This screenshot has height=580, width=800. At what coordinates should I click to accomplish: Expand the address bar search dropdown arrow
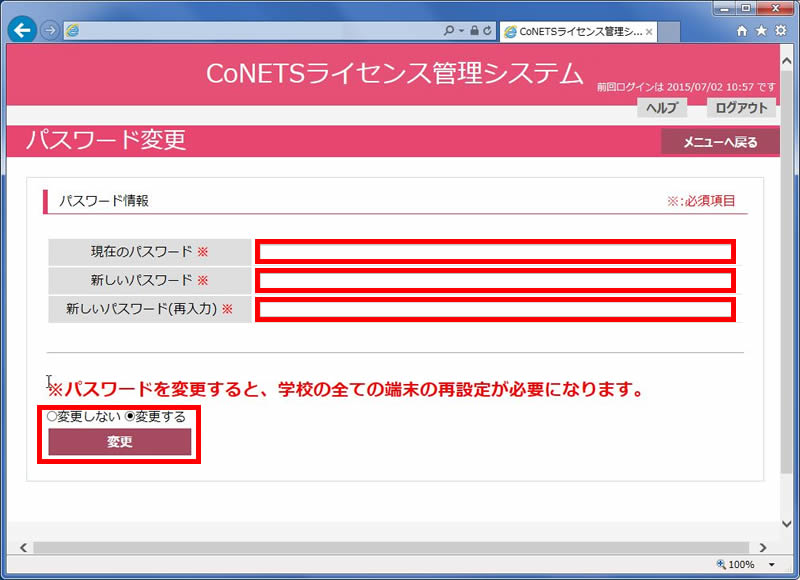461,31
